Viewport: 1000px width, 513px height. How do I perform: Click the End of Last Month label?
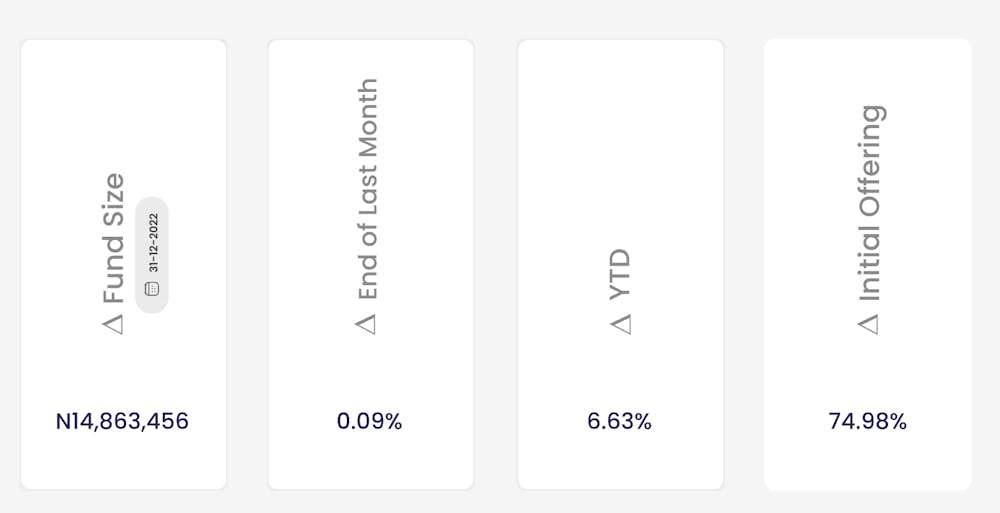(x=367, y=190)
